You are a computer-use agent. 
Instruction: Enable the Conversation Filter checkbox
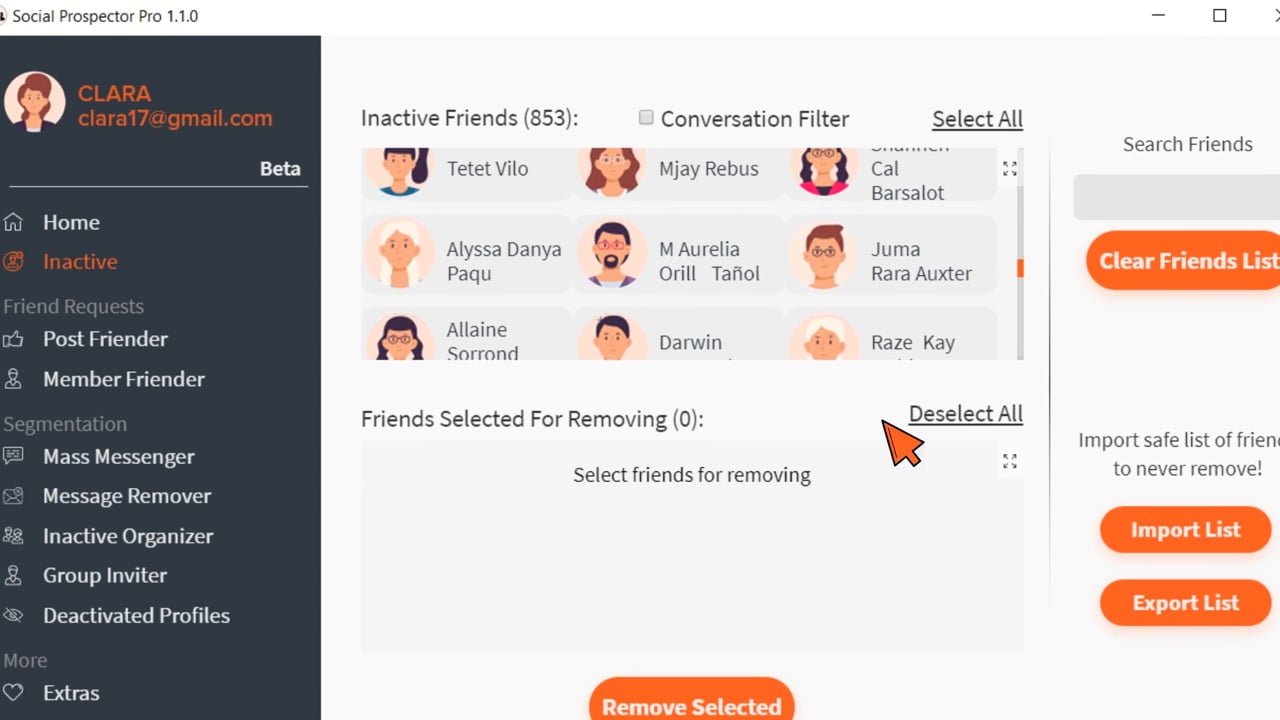[646, 118]
